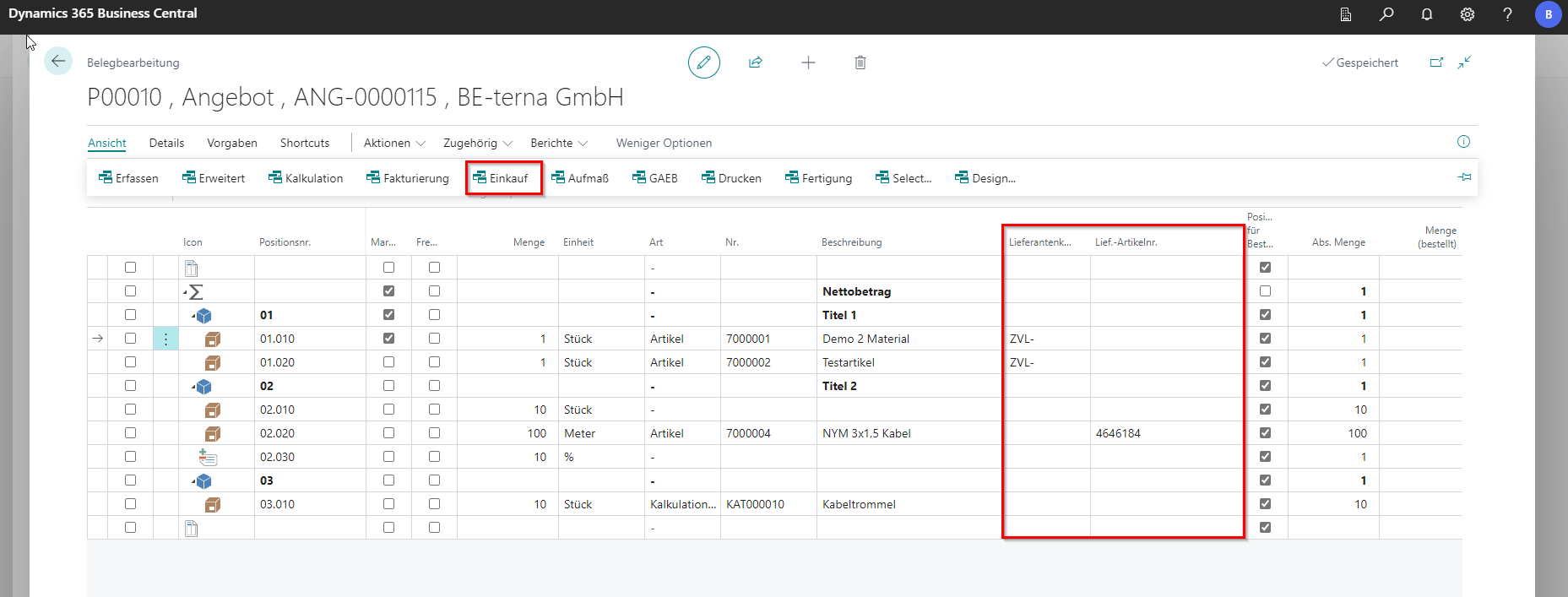Open the settings gear in top bar
Image resolution: width=1568 pixels, height=597 pixels.
1468,14
